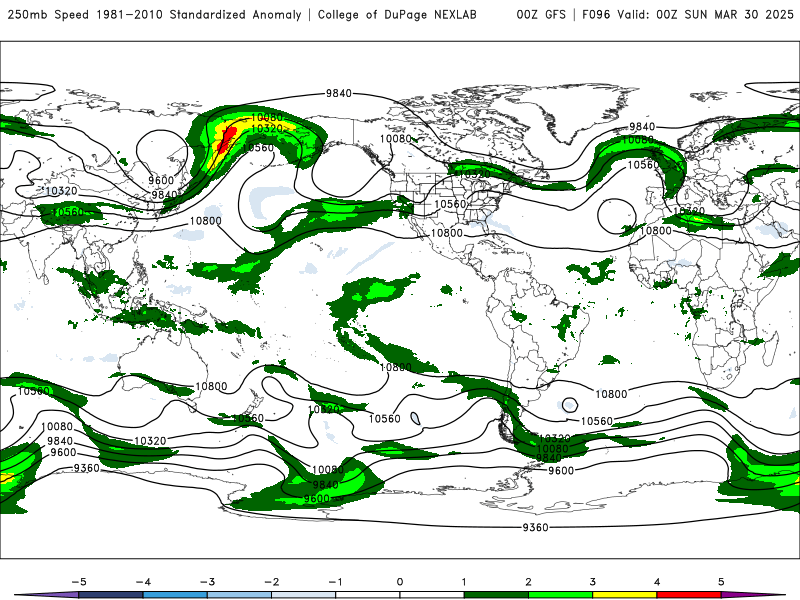Click the "4" colorbar tick label
800x600 pixels.
[x=657, y=582]
